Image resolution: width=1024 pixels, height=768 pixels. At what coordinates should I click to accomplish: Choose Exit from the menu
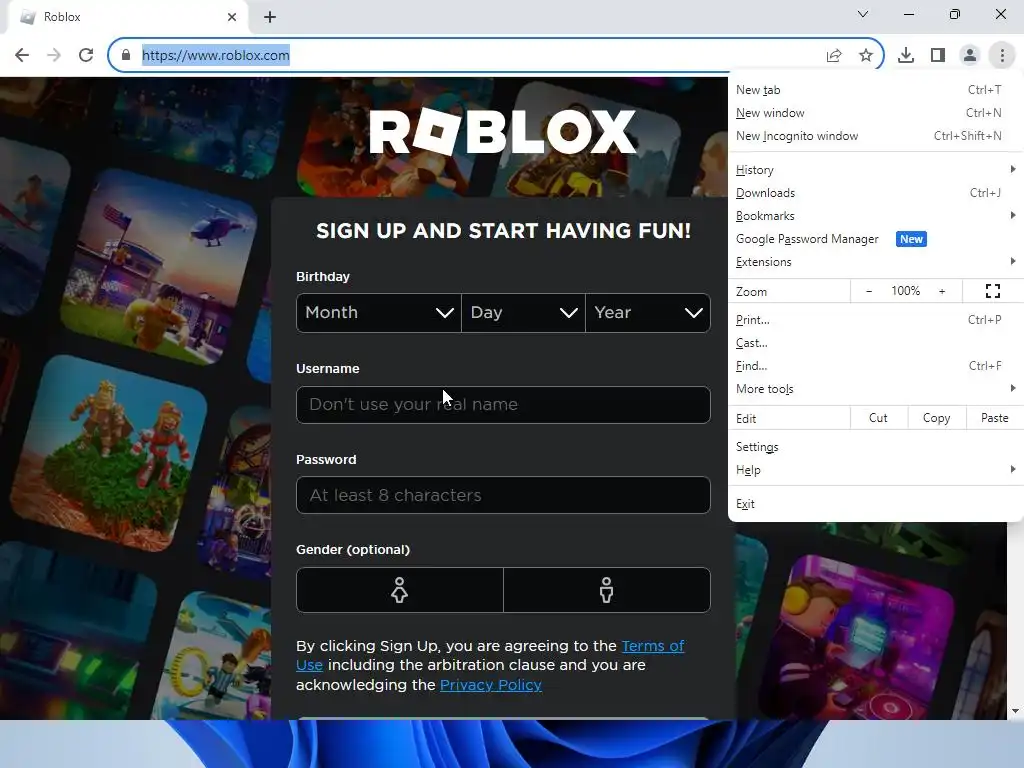(875, 504)
